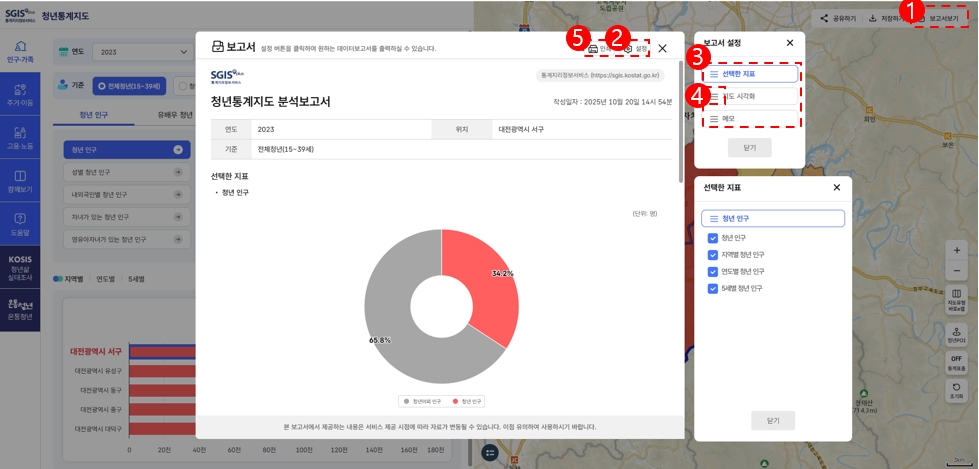Click the handle icon beside 청년 인구 group

click(714, 219)
